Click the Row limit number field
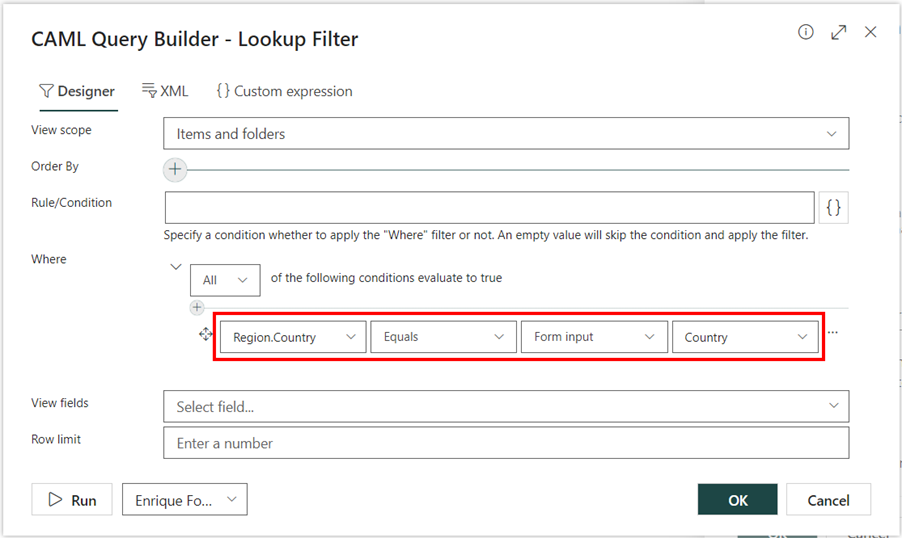This screenshot has height=538, width=902. pos(506,443)
